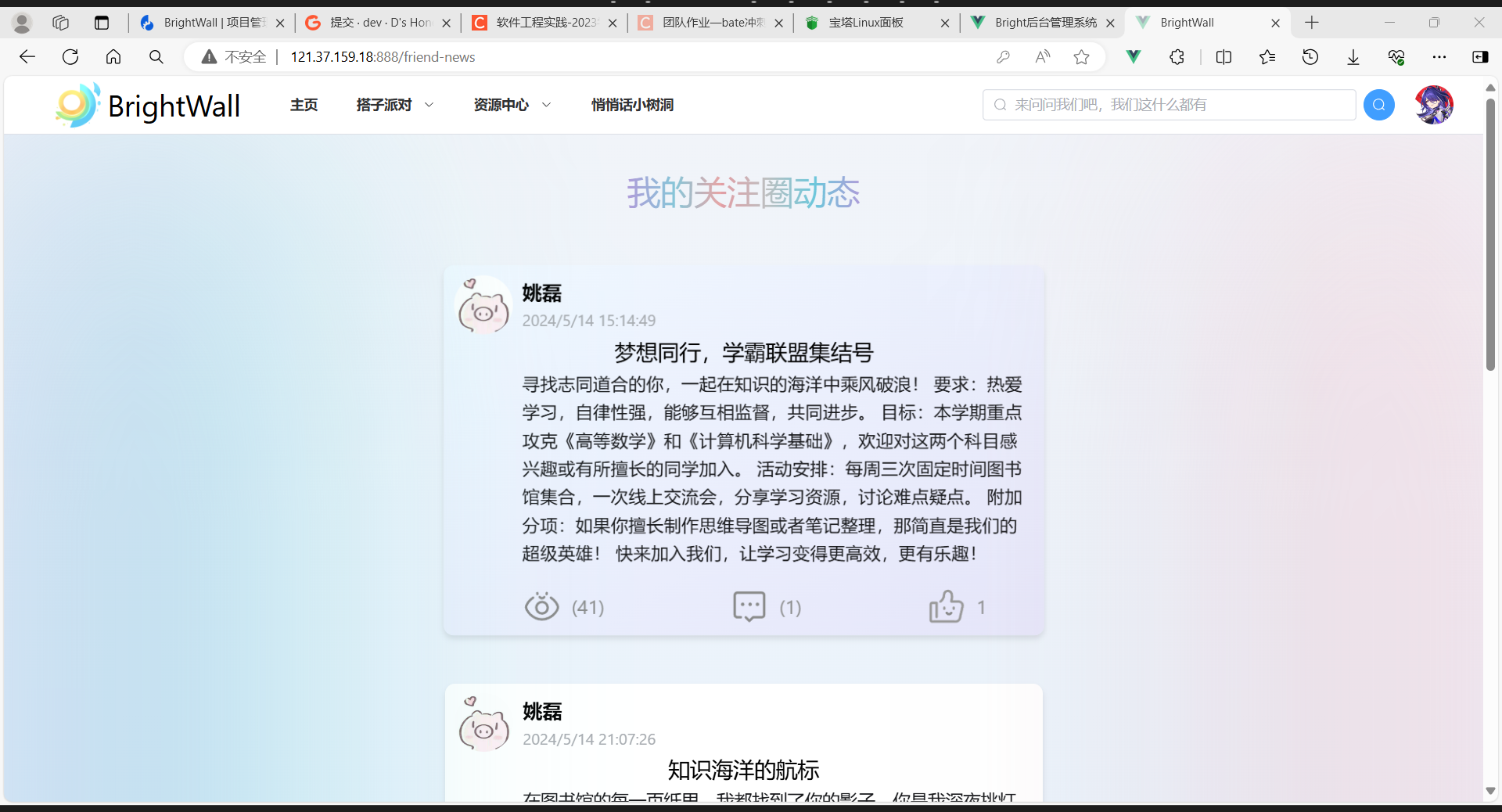This screenshot has height=812, width=1502.
Task: Open 姚磊's profile on first post
Action: tap(541, 293)
